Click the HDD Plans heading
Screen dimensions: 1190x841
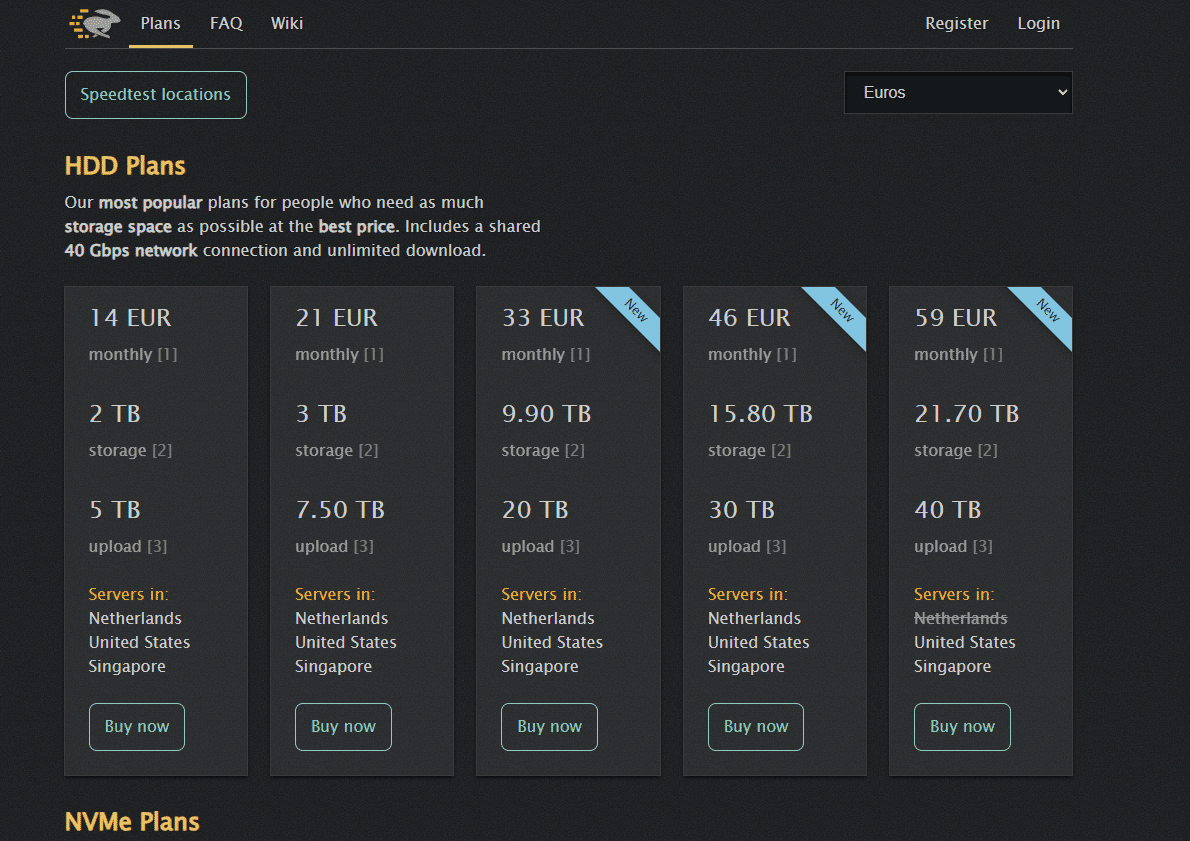(125, 165)
